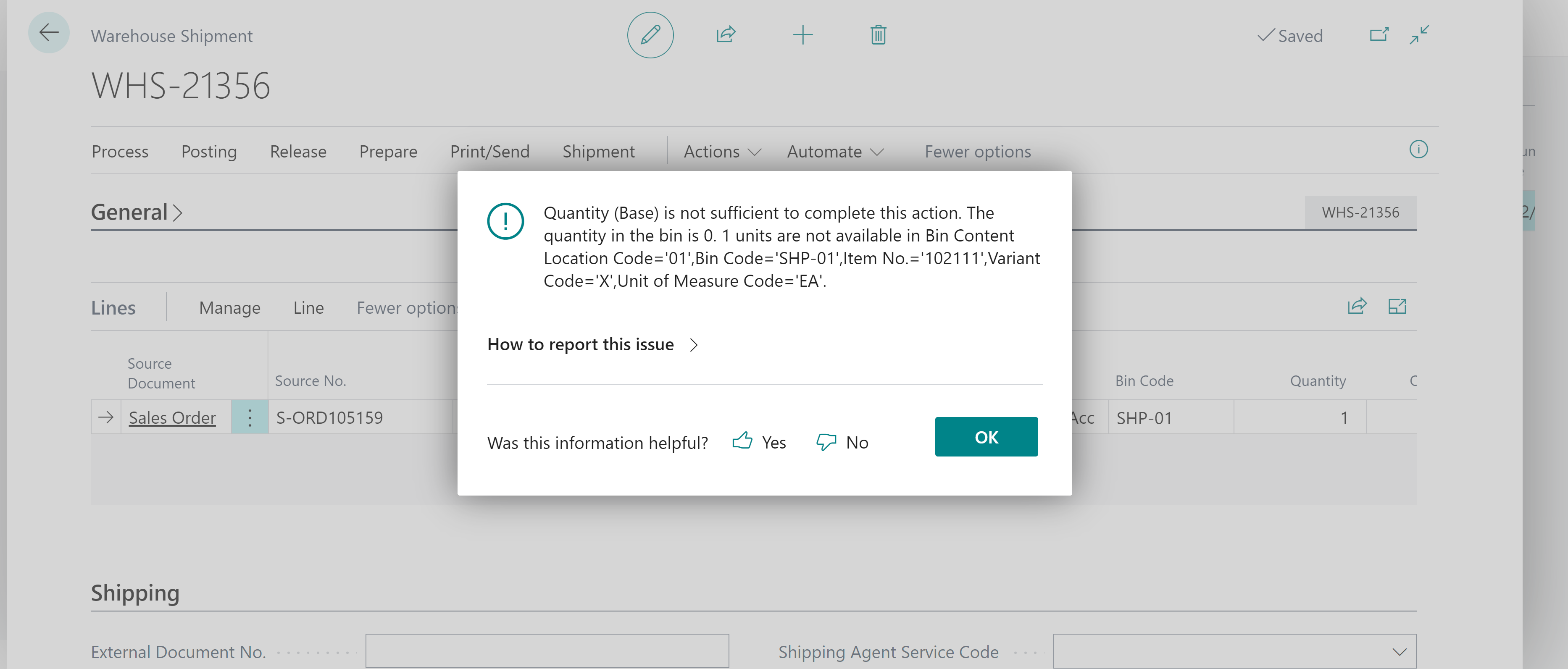The height and width of the screenshot is (669, 1568).
Task: Open page in new window icon
Action: tap(1379, 35)
